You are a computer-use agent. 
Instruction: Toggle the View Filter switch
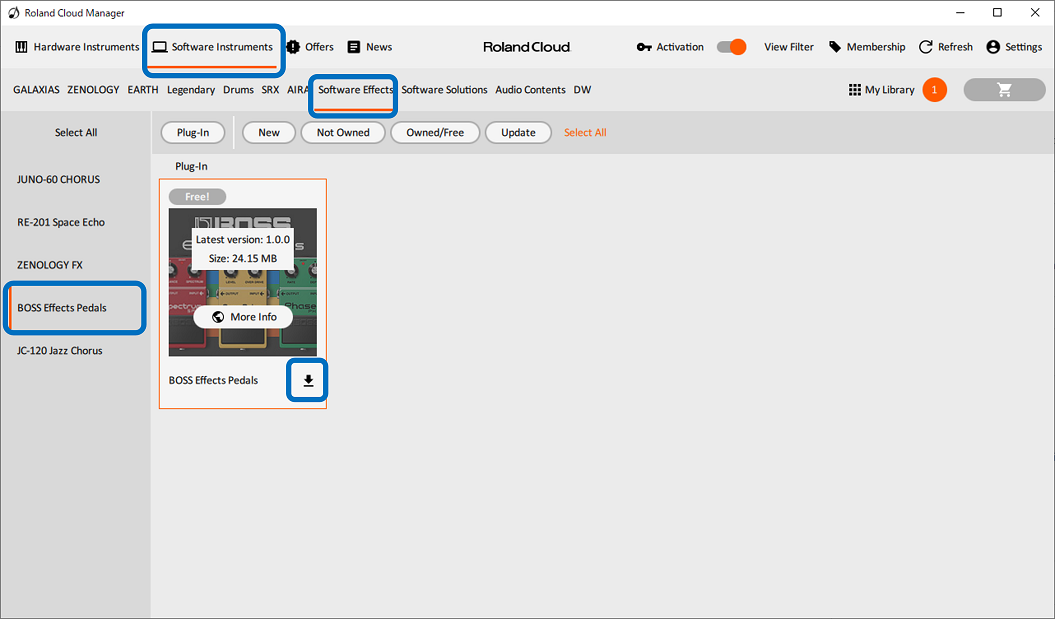(731, 47)
